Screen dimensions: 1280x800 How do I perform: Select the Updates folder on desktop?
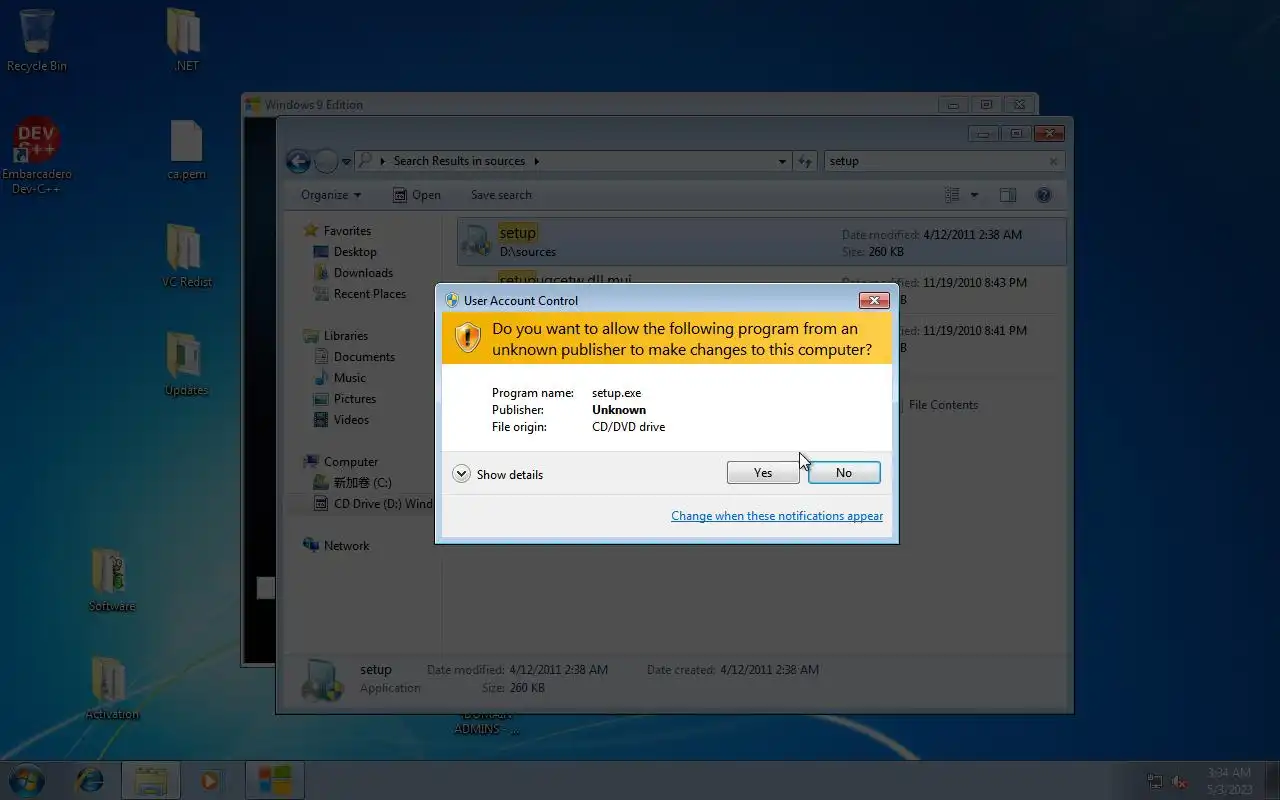tap(186, 365)
